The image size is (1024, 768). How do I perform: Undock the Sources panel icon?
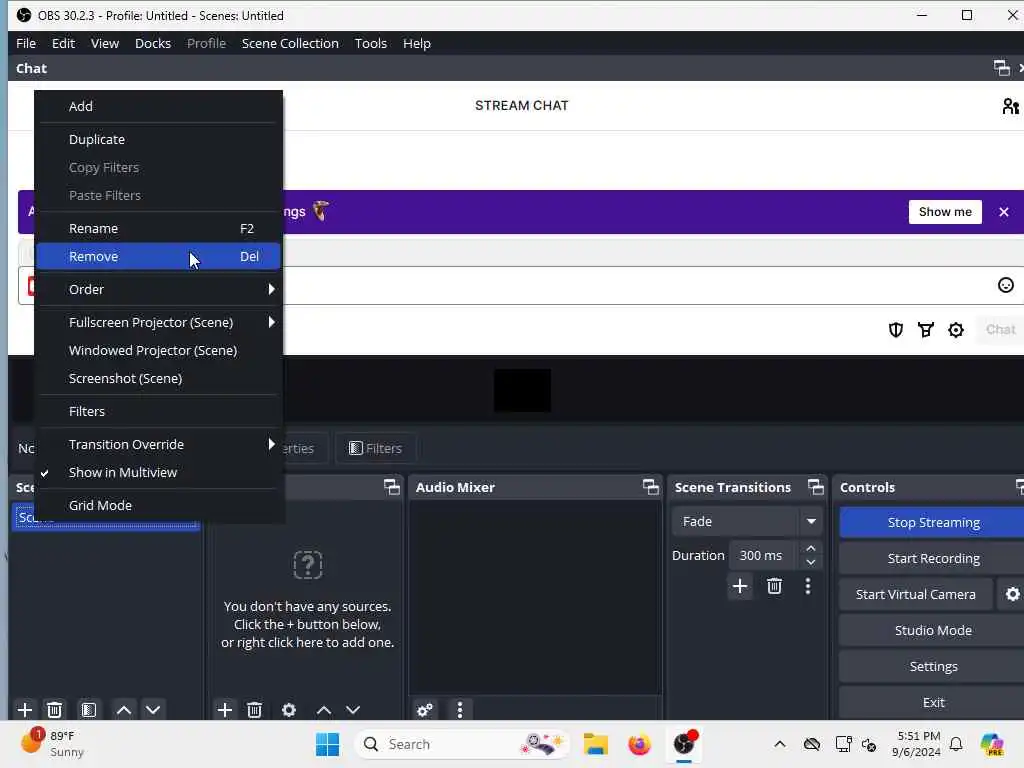(391, 487)
